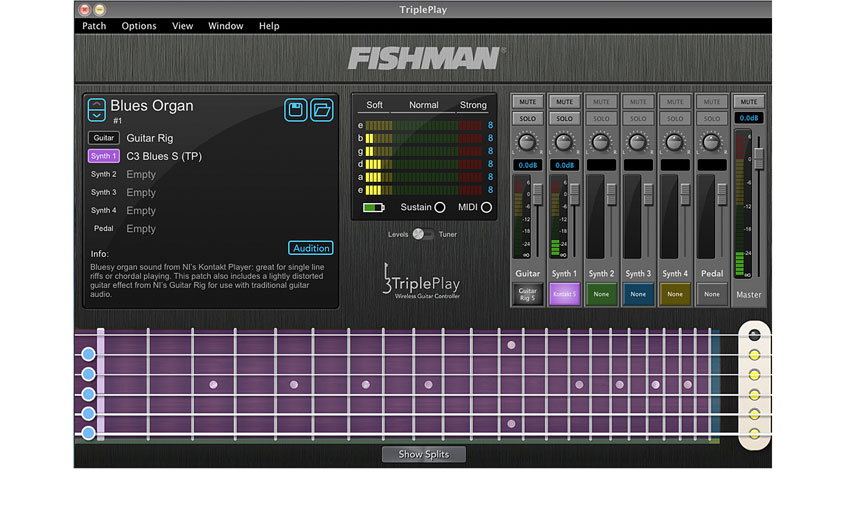Click the Master volume fader handle
The image size is (850, 505).
point(759,158)
